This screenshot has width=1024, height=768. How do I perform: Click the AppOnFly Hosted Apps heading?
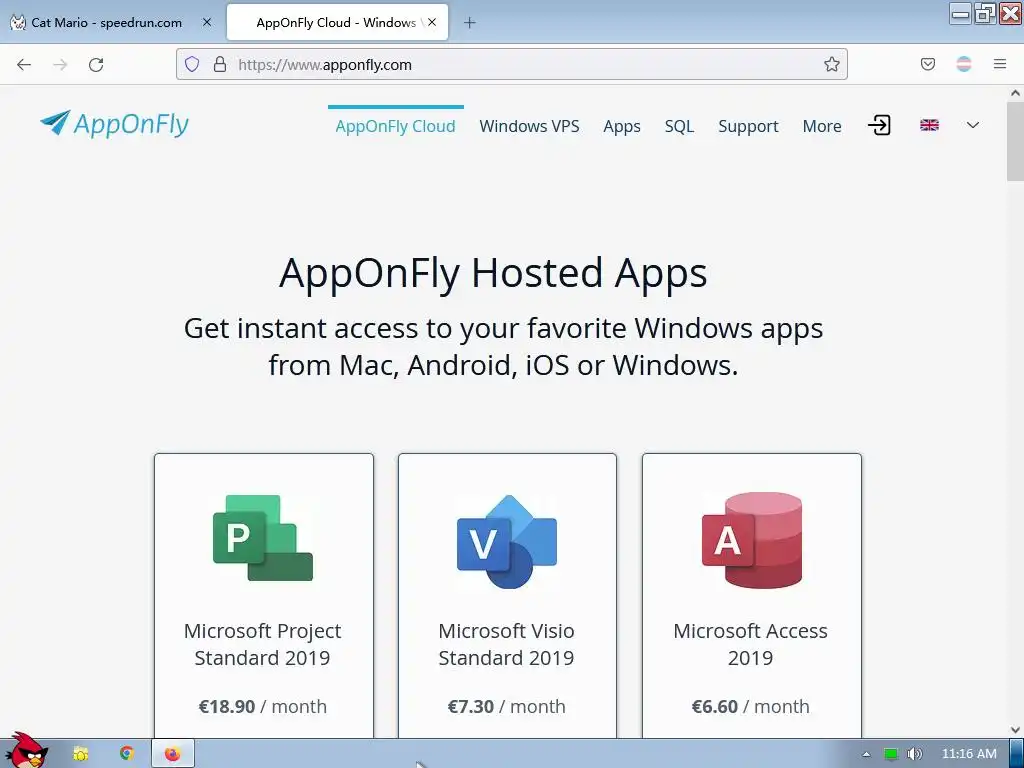(x=493, y=273)
